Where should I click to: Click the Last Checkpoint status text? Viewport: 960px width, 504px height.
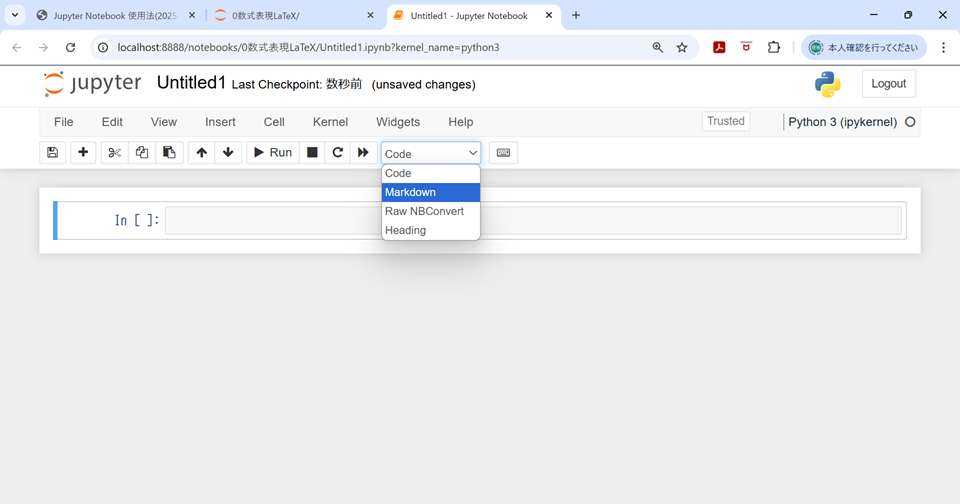pyautogui.click(x=297, y=85)
